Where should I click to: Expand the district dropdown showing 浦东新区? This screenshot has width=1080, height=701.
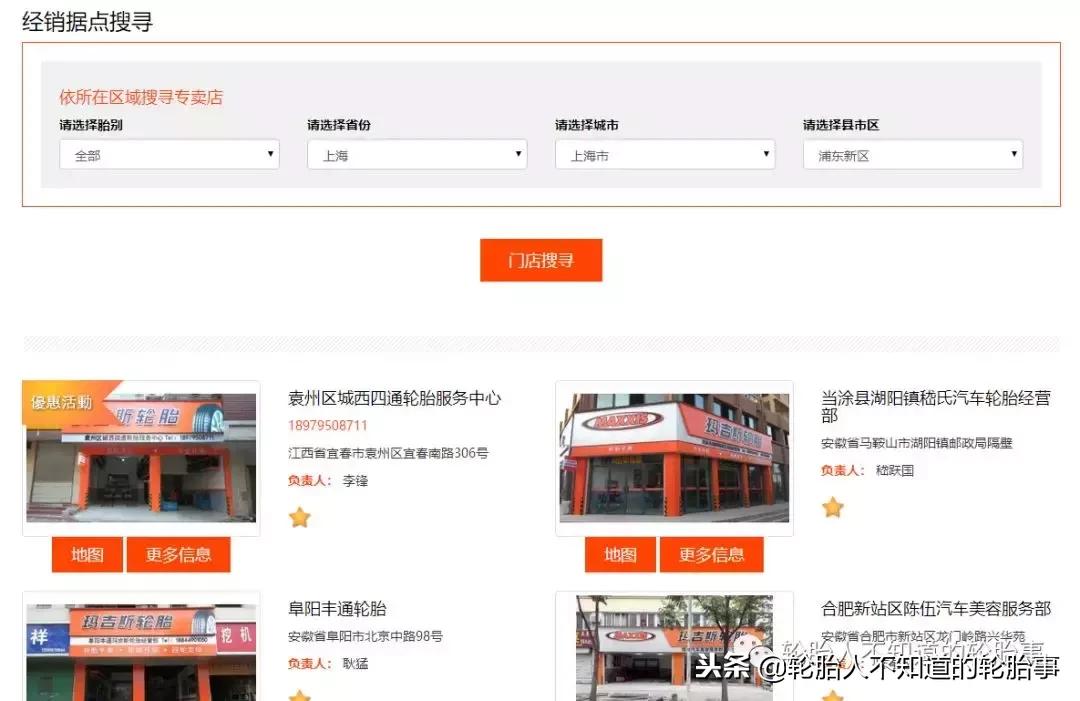(912, 154)
